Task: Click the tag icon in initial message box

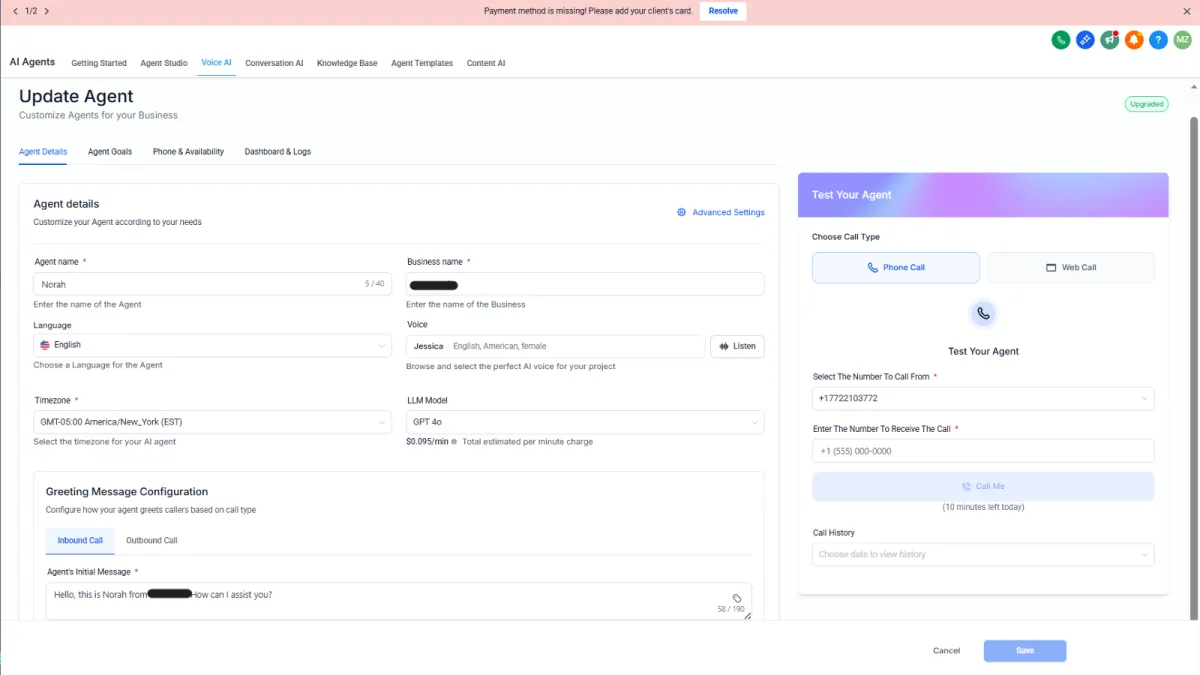Action: (x=737, y=598)
